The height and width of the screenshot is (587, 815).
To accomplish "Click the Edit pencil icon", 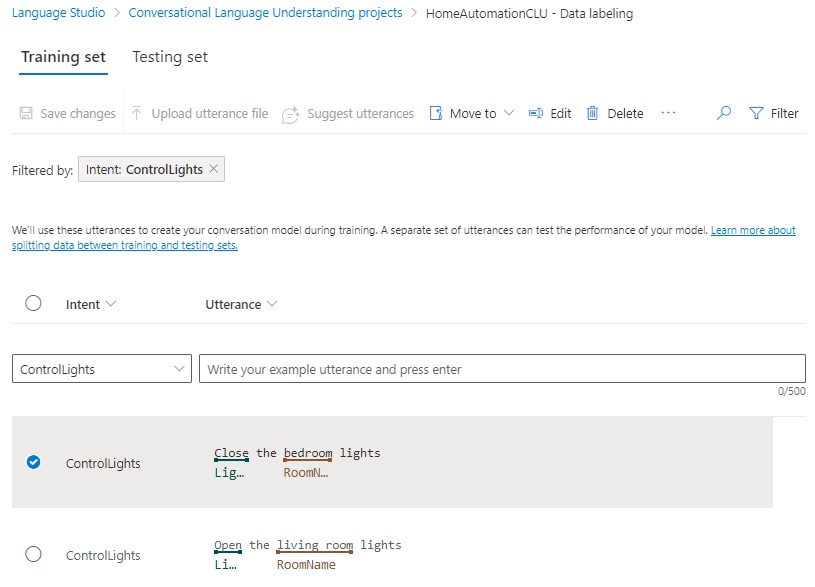I will pos(536,114).
